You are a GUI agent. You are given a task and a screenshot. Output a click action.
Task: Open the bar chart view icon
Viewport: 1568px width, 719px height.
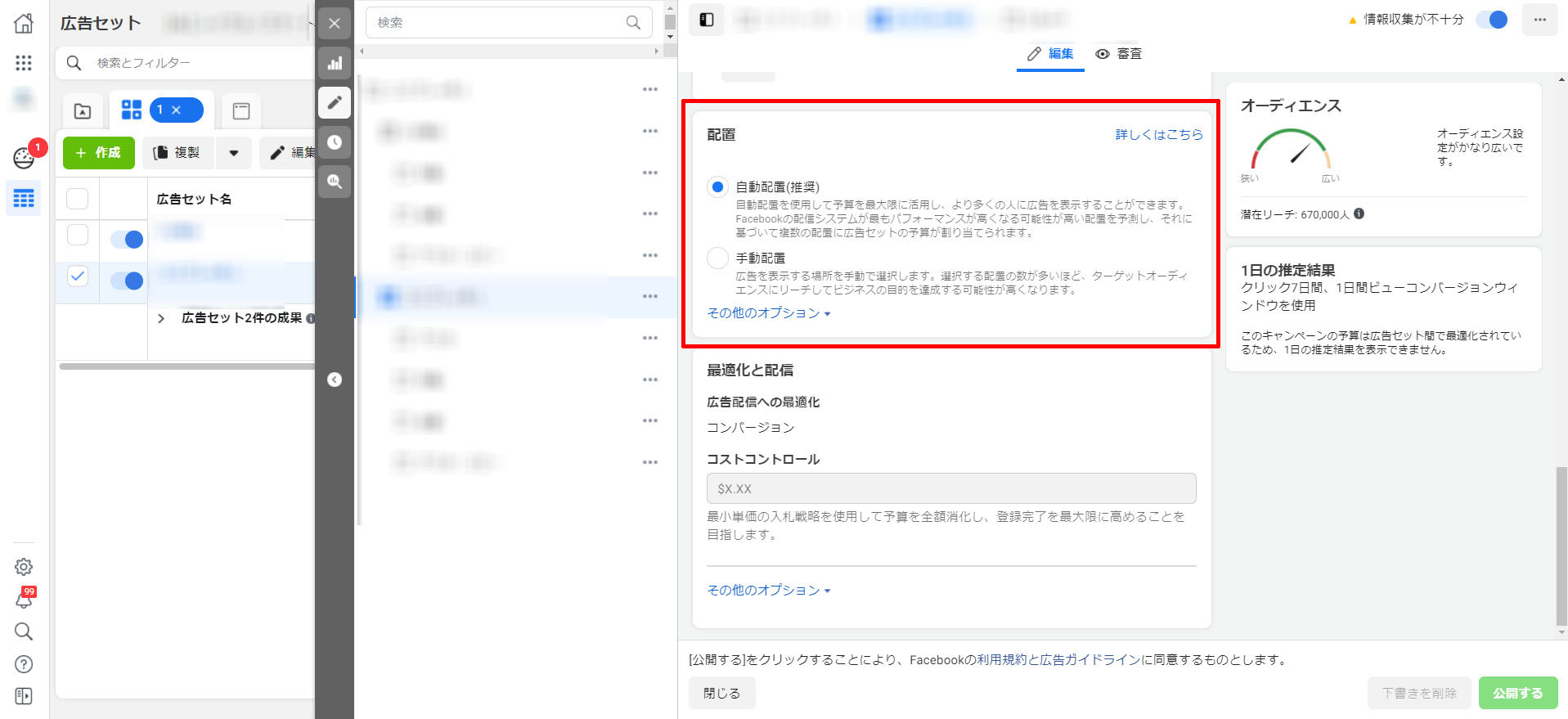point(335,63)
